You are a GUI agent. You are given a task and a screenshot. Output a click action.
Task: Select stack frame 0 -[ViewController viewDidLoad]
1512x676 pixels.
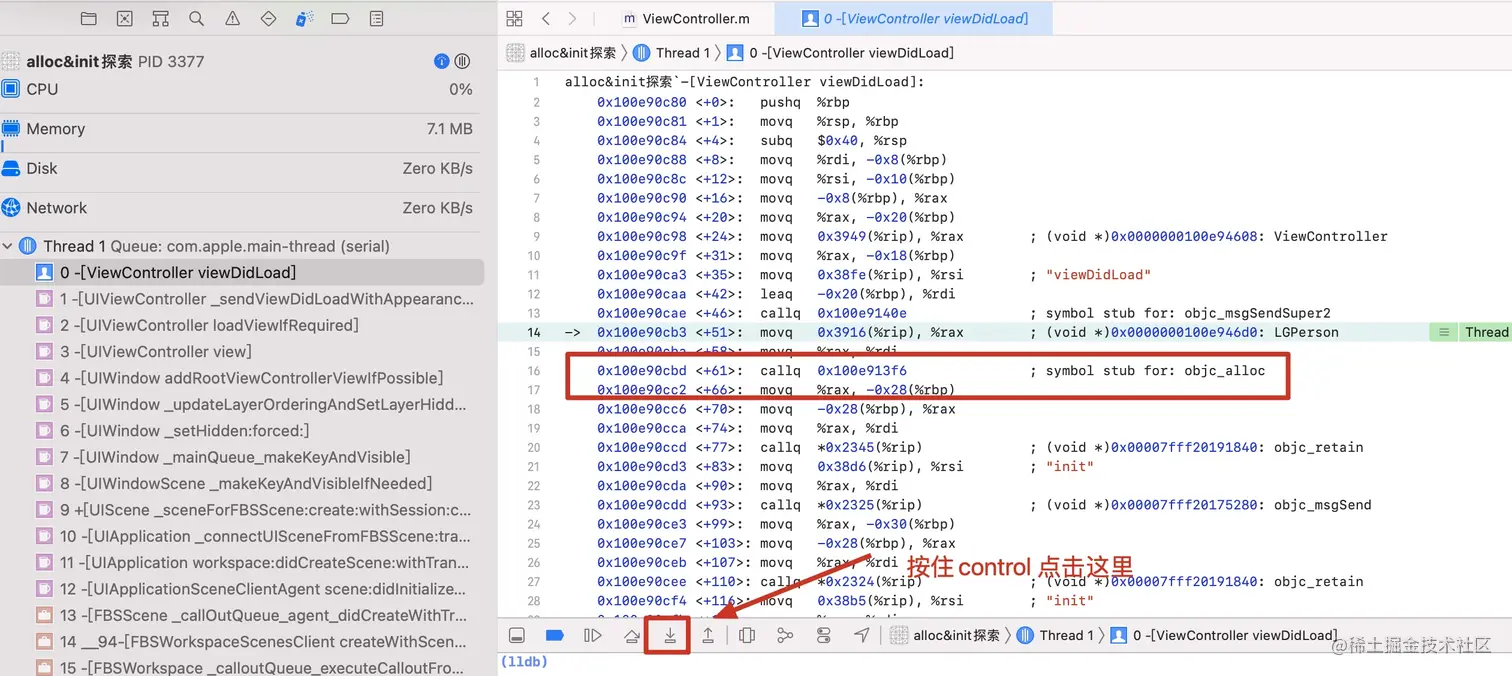[242, 272]
